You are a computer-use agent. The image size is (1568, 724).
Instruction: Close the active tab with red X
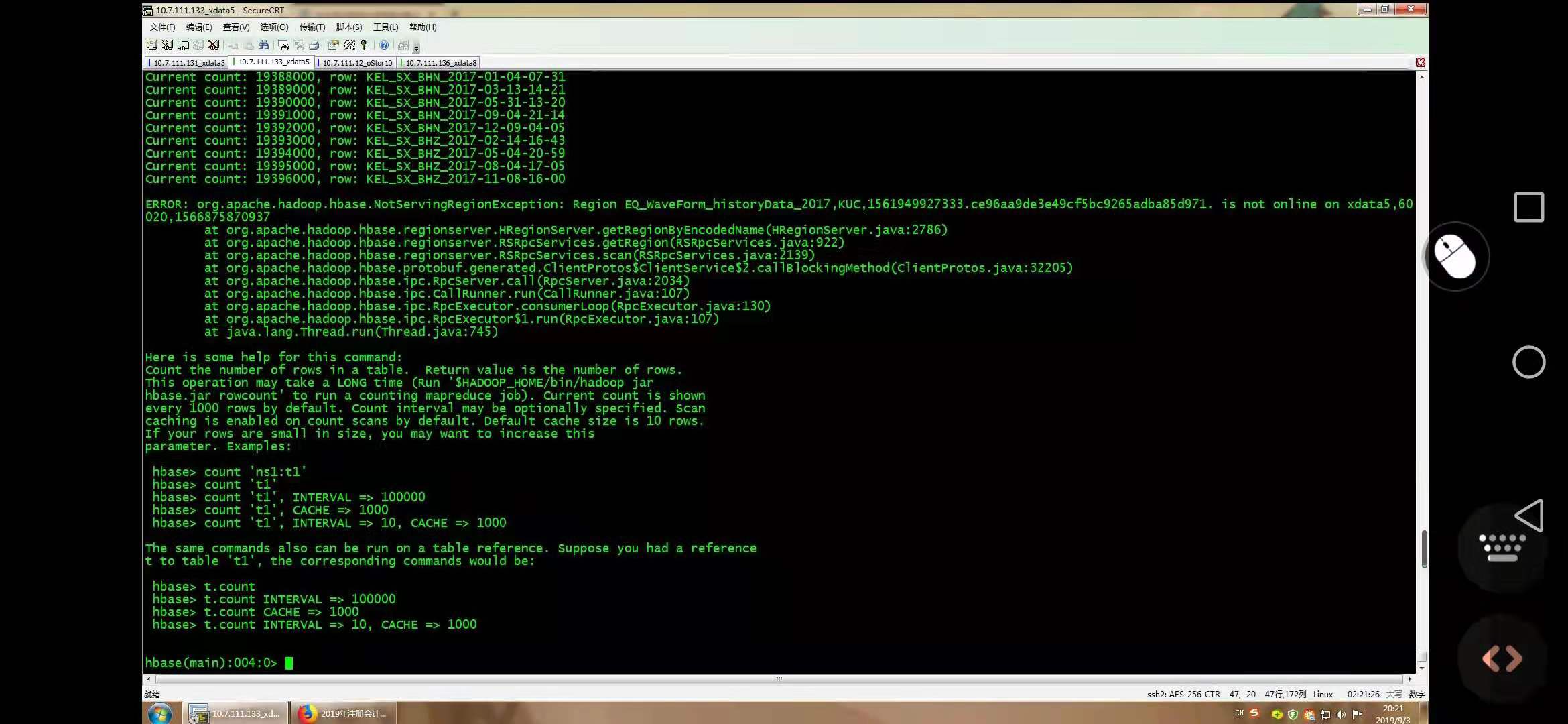[x=1420, y=62]
